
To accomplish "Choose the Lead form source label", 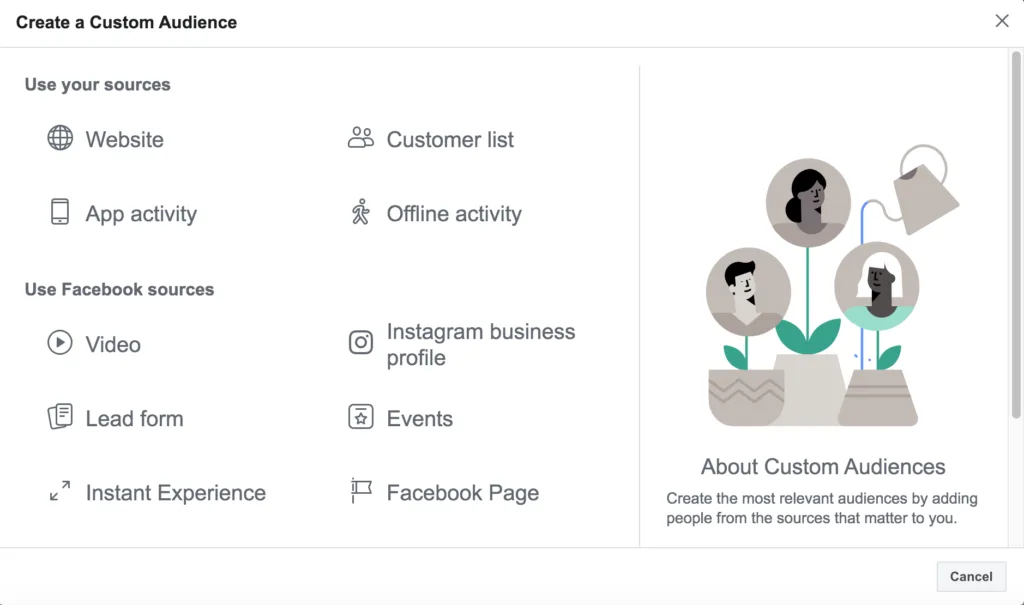I will point(135,418).
